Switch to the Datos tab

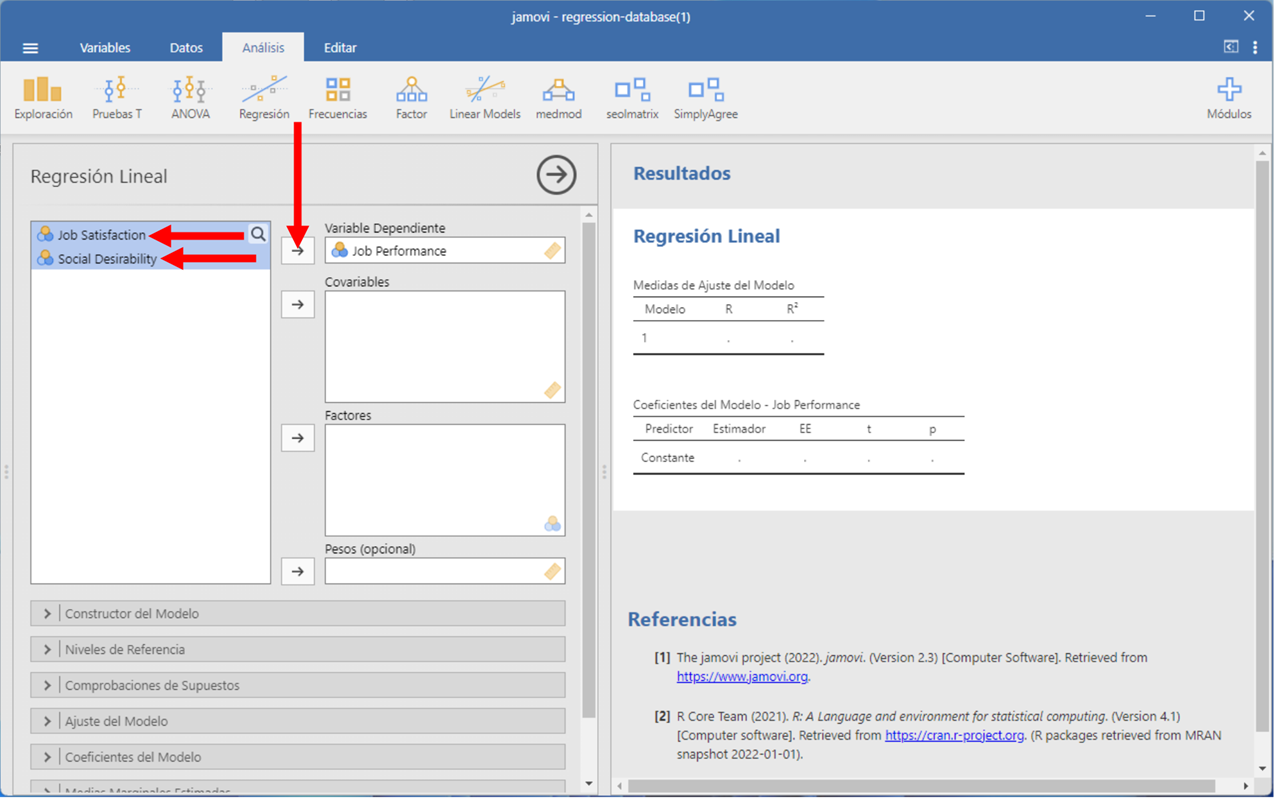coord(186,48)
